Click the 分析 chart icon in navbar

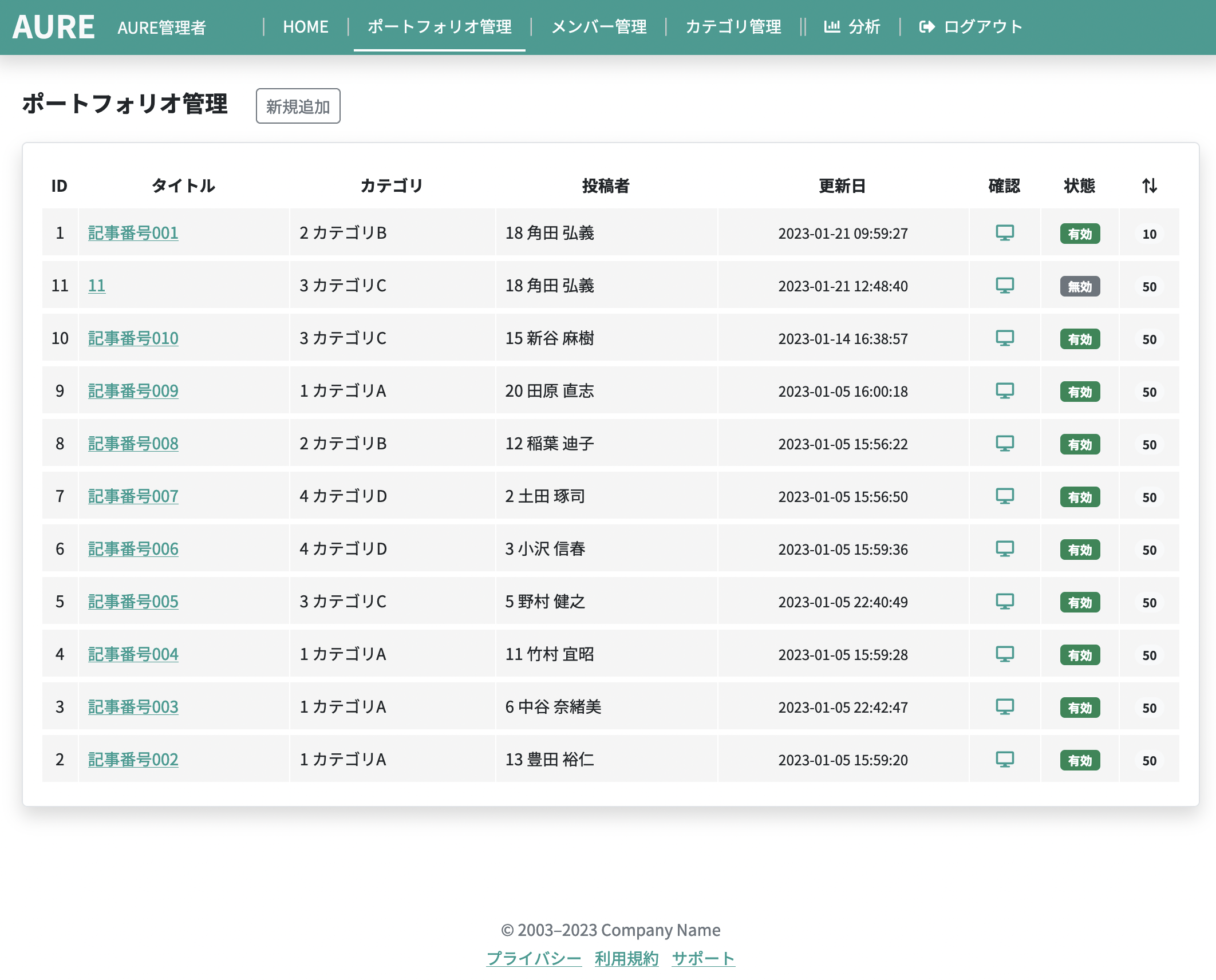831,26
